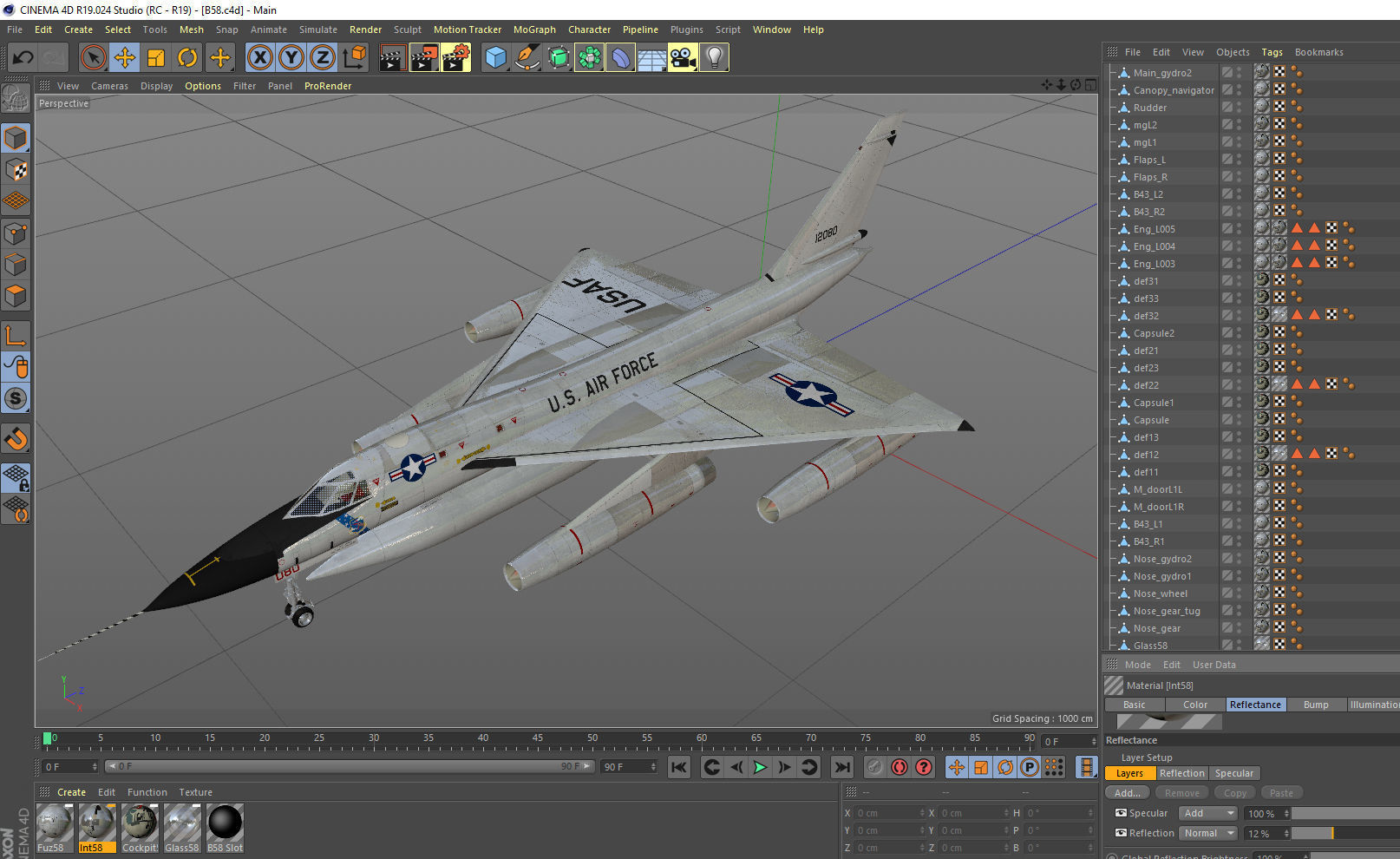Enable Texture mode in left palette
This screenshot has width=1400, height=859.
tap(16, 170)
